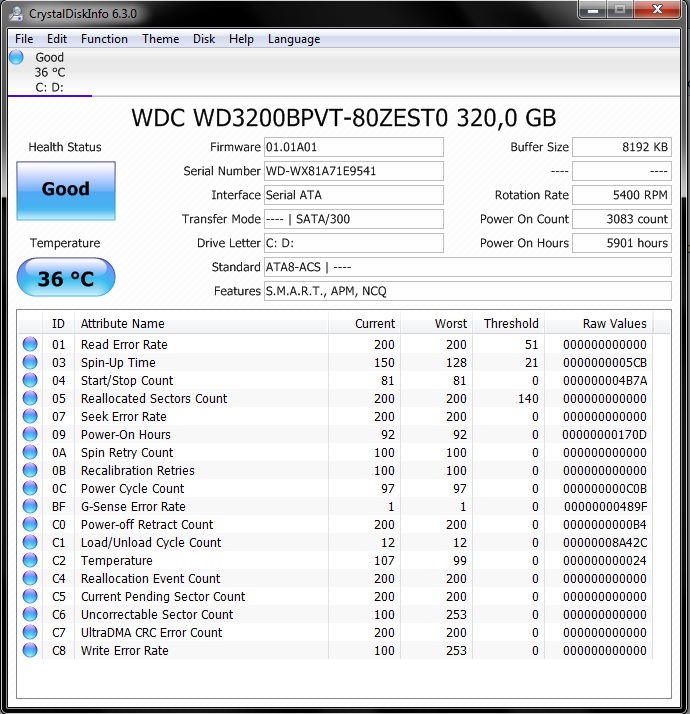This screenshot has width=690, height=714.
Task: Click the Features field S.M.A.R.T., APM, NCQ
Action: pos(468,291)
